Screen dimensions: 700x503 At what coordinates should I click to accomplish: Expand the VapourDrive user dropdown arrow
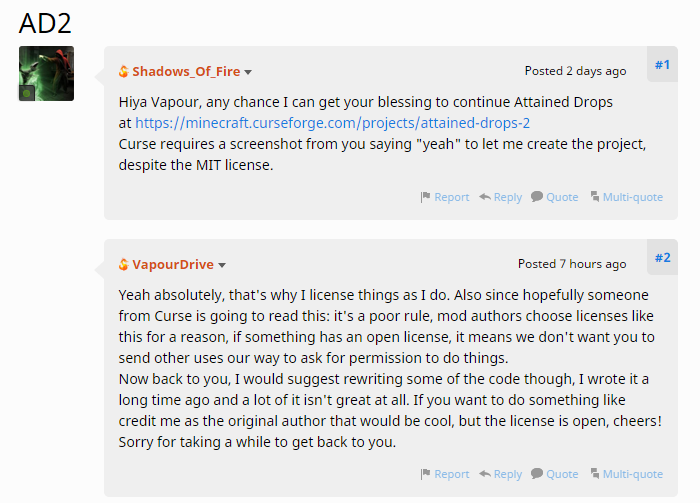click(222, 265)
